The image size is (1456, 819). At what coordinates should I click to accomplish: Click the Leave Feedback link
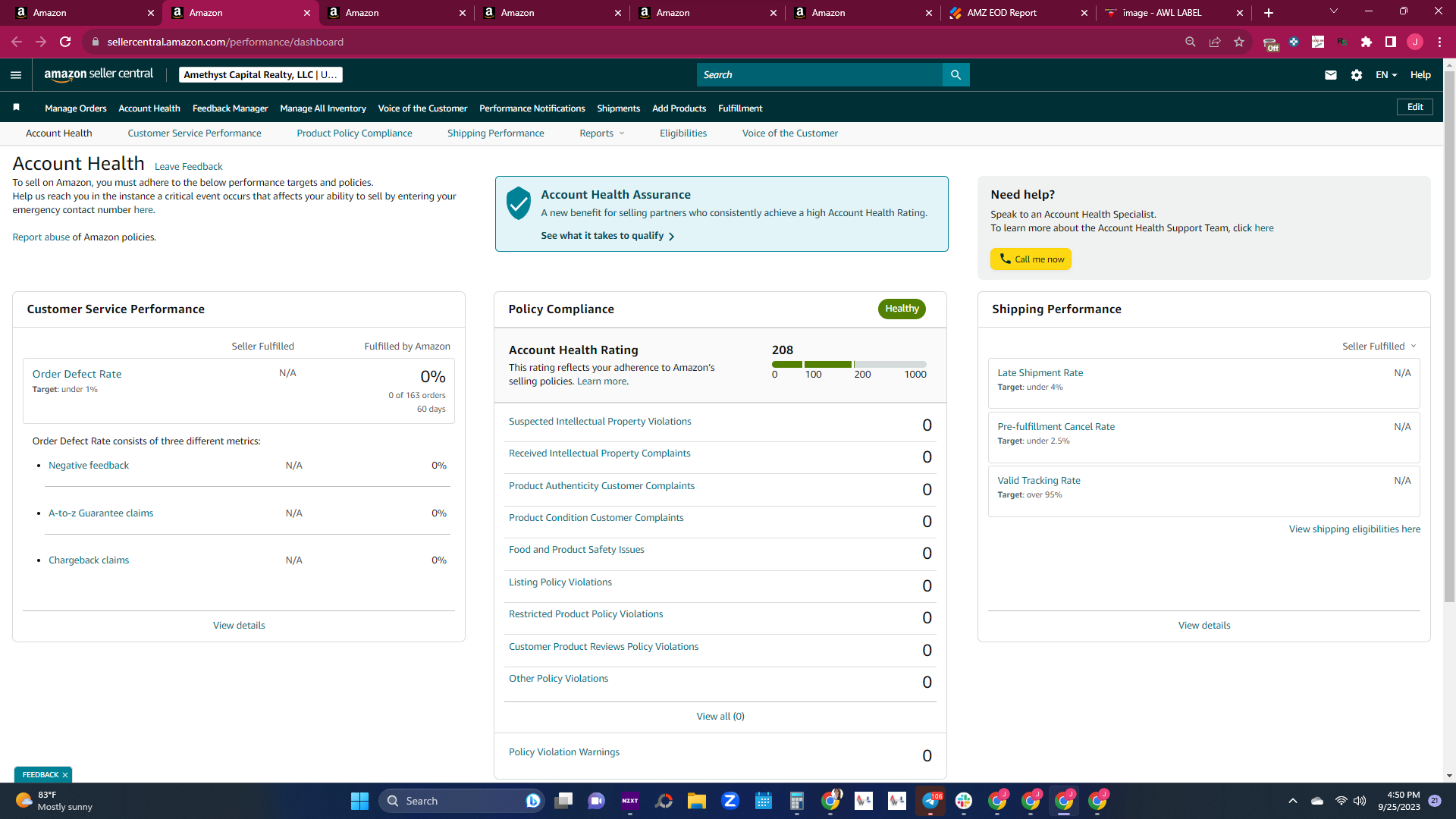[189, 167]
